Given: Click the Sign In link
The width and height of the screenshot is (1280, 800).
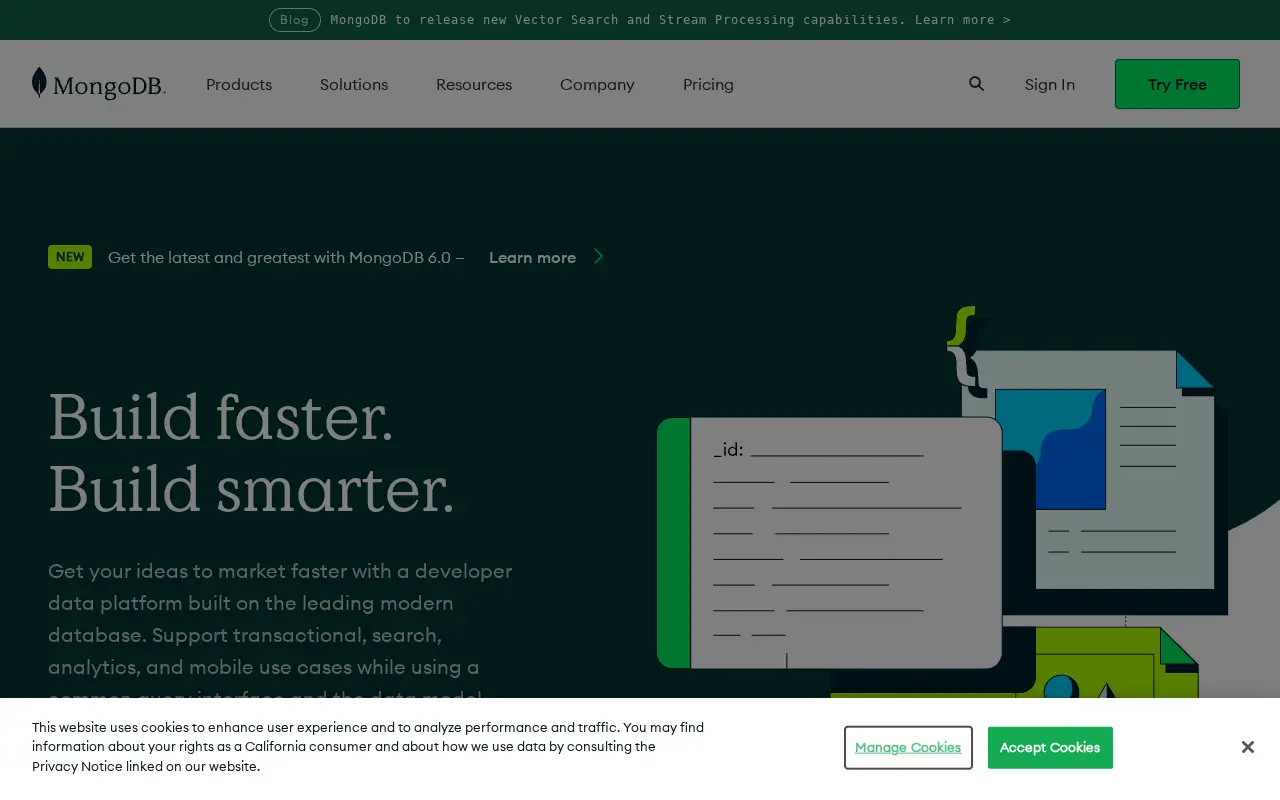Looking at the screenshot, I should [1050, 84].
